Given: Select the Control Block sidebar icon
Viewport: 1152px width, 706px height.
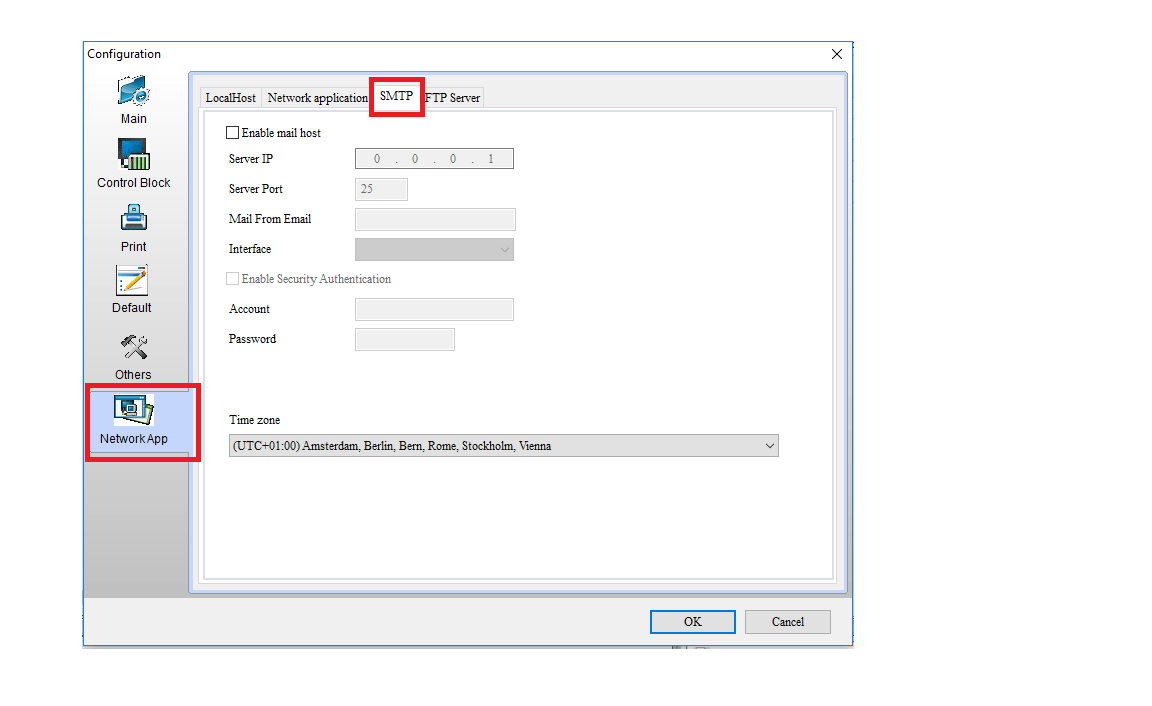Looking at the screenshot, I should (x=133, y=155).
